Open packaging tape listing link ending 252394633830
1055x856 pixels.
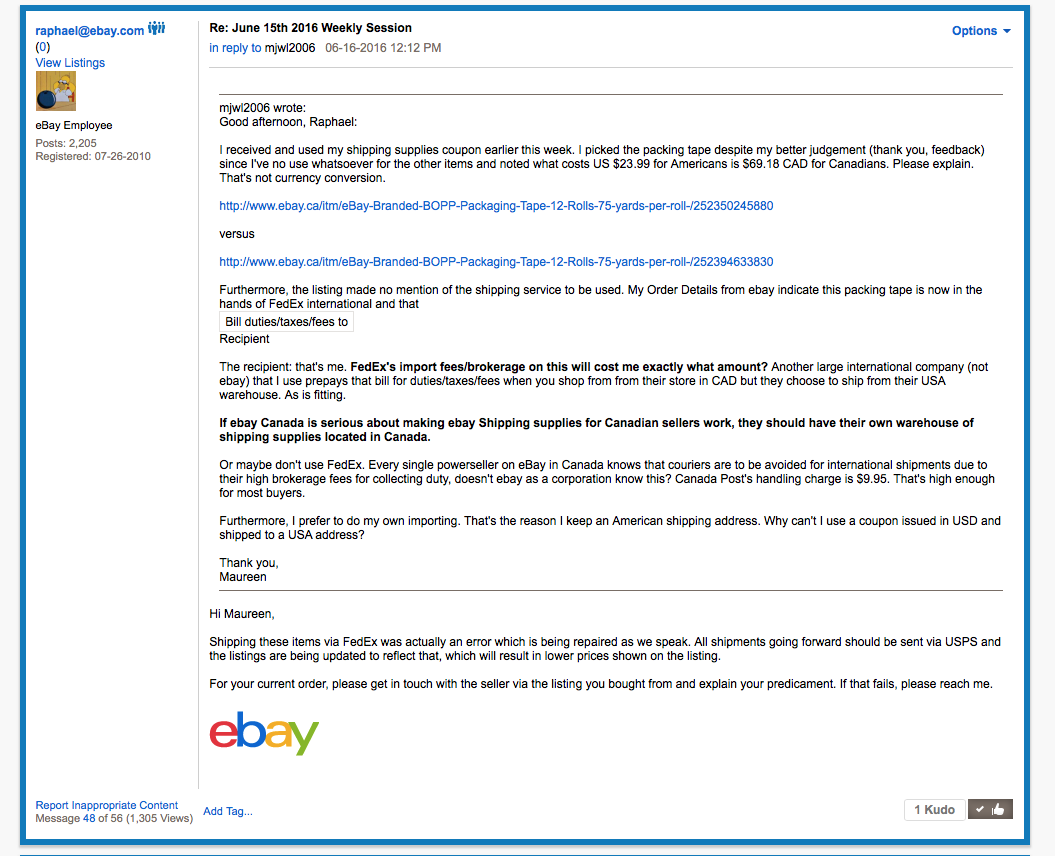coord(496,262)
